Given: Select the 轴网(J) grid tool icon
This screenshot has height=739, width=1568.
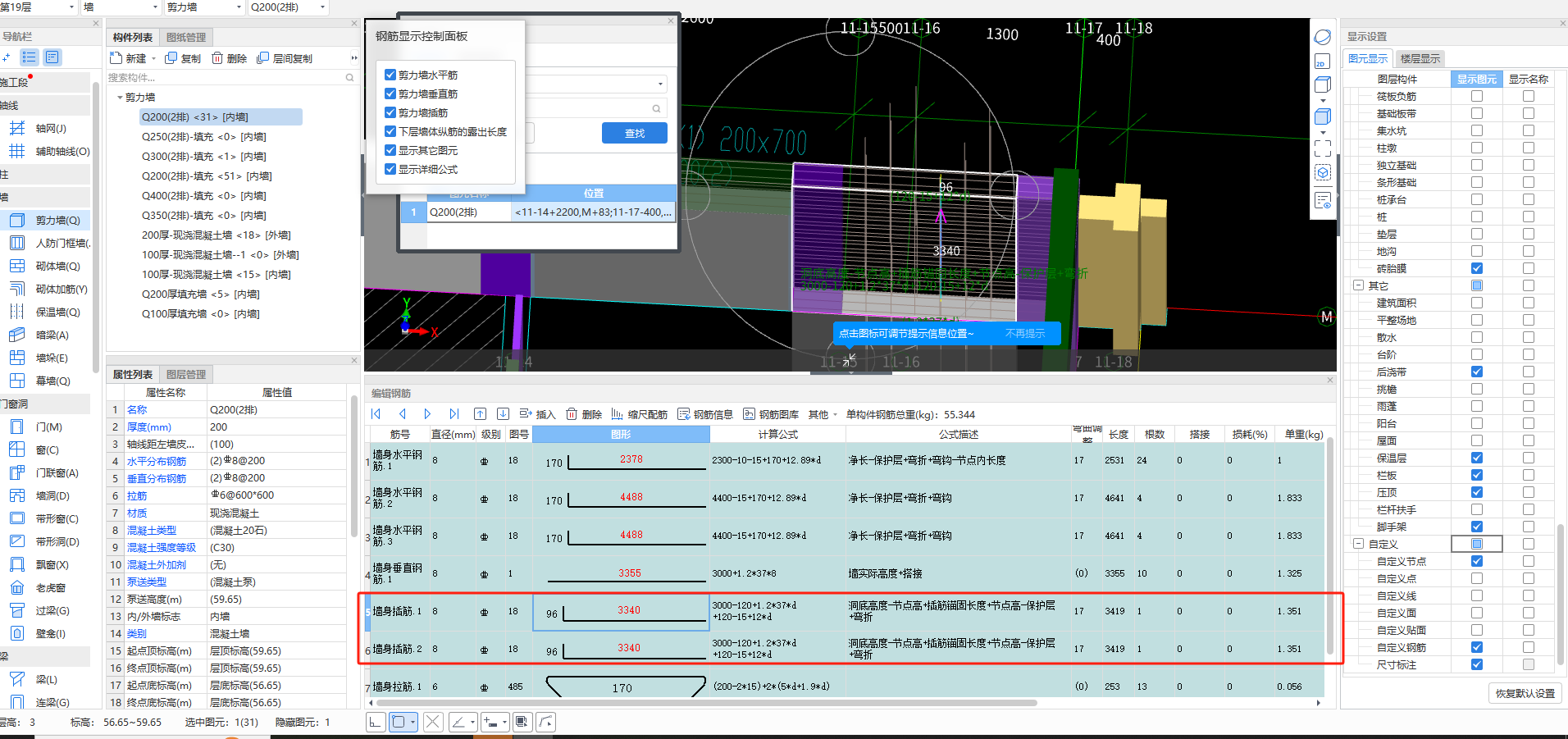Looking at the screenshot, I should pyautogui.click(x=17, y=129).
